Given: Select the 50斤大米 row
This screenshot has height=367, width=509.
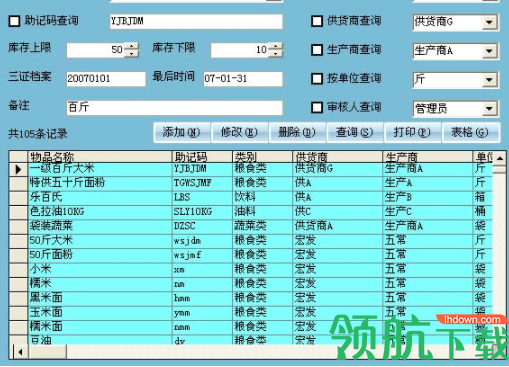Looking at the screenshot, I should coord(251,241).
